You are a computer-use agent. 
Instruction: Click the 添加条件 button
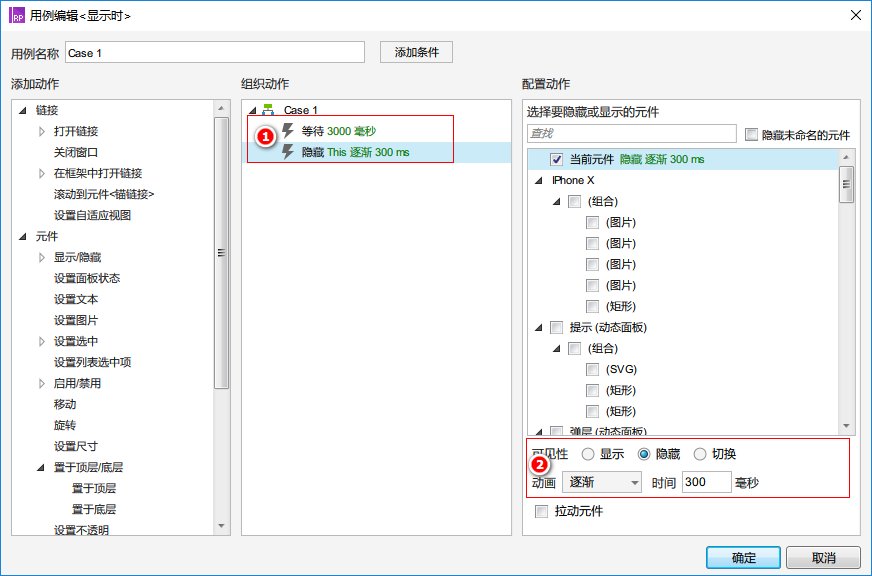(x=416, y=52)
